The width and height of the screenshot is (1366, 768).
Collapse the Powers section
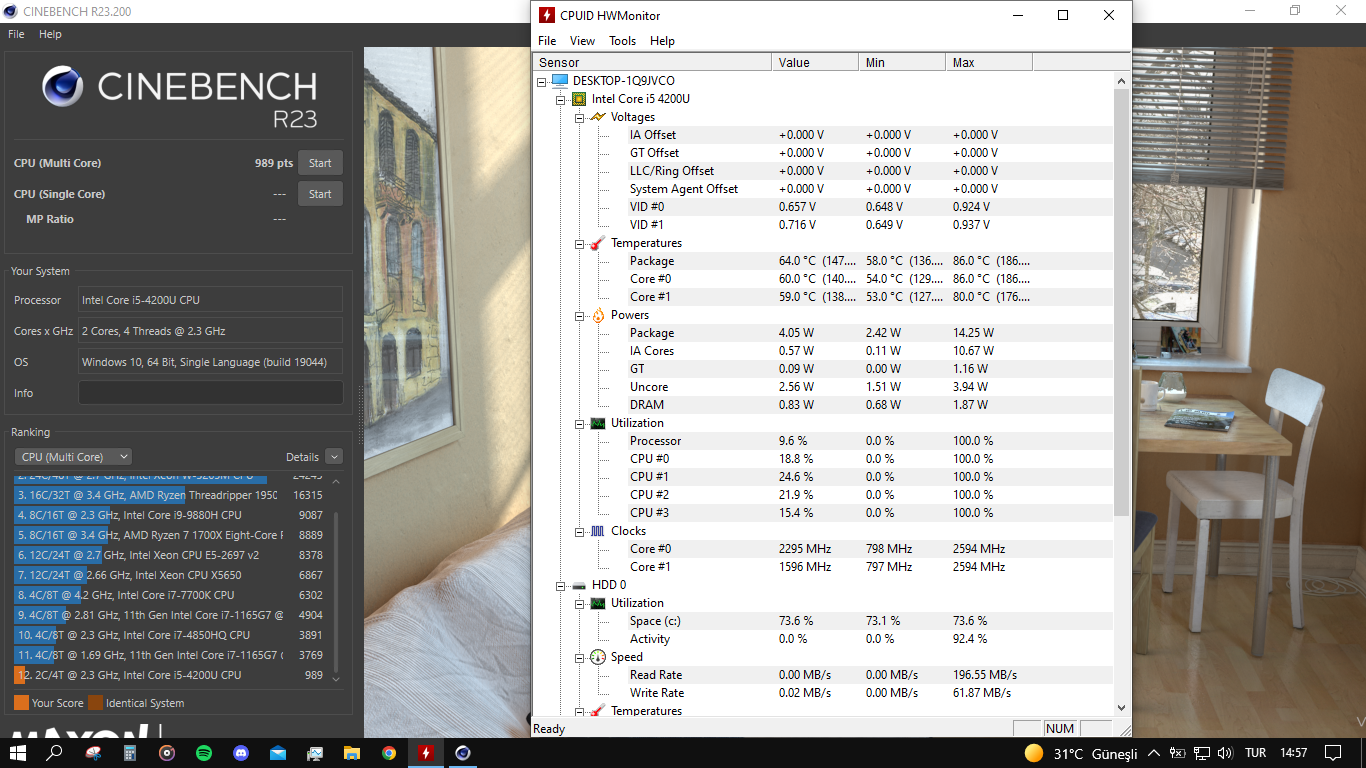point(580,315)
